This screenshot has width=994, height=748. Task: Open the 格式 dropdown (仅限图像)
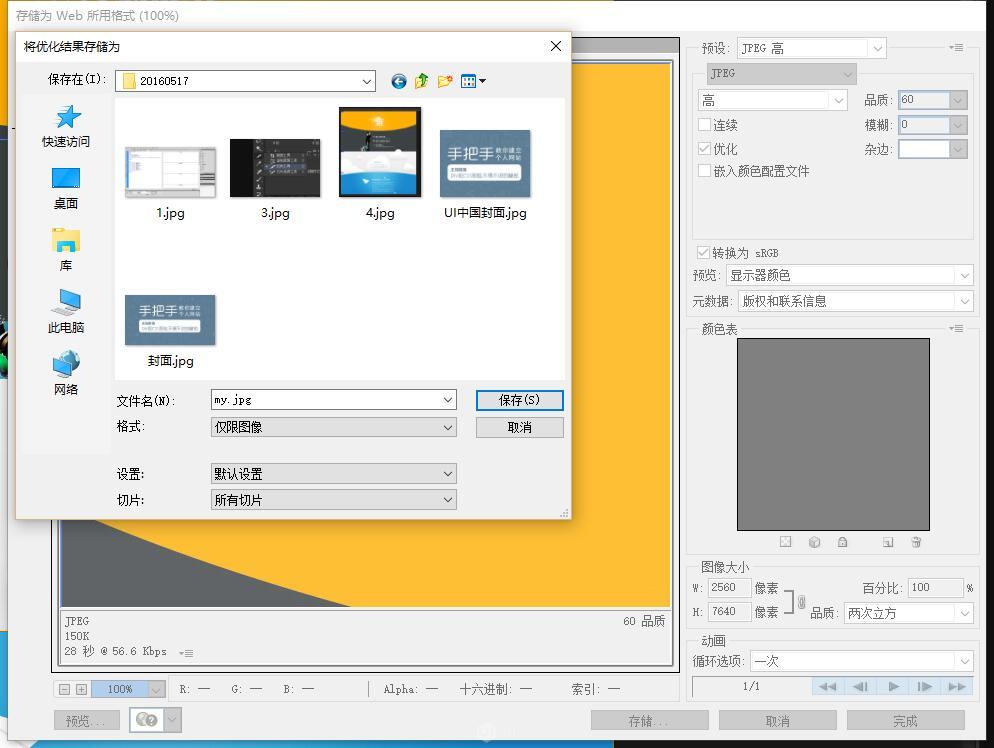[333, 427]
